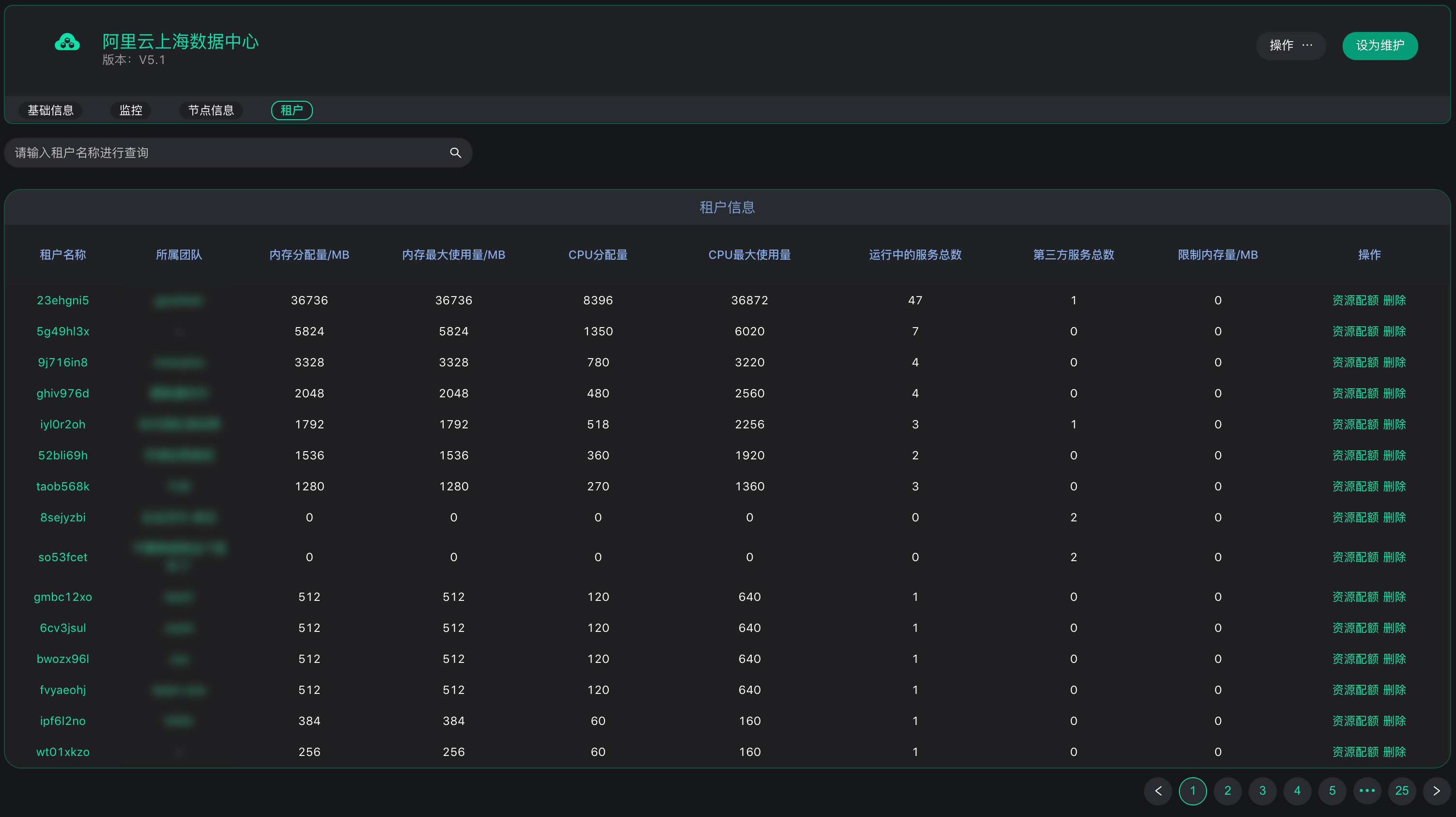
Task: Go to next page arrow
Action: pyautogui.click(x=1436, y=790)
